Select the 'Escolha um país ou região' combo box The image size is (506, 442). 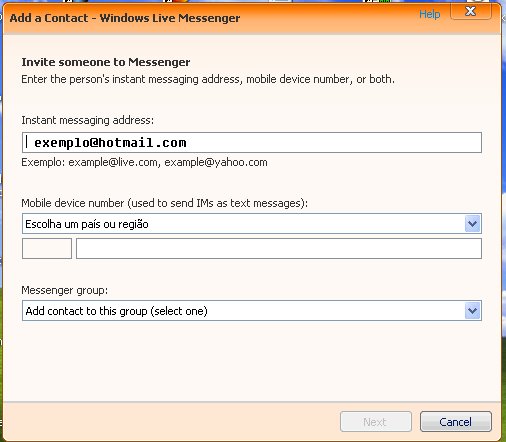point(252,224)
